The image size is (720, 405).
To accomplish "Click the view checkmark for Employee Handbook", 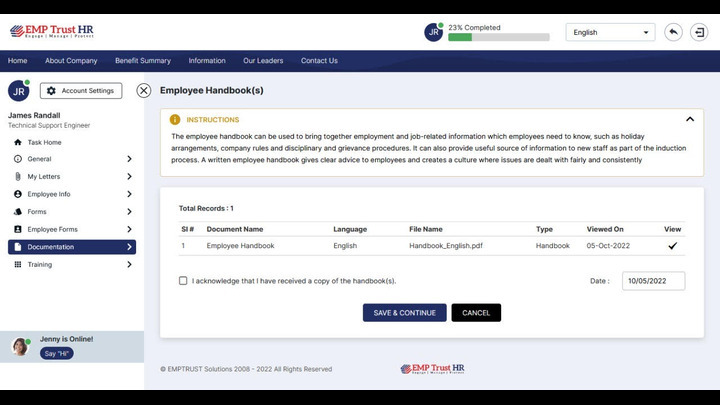I will (672, 246).
